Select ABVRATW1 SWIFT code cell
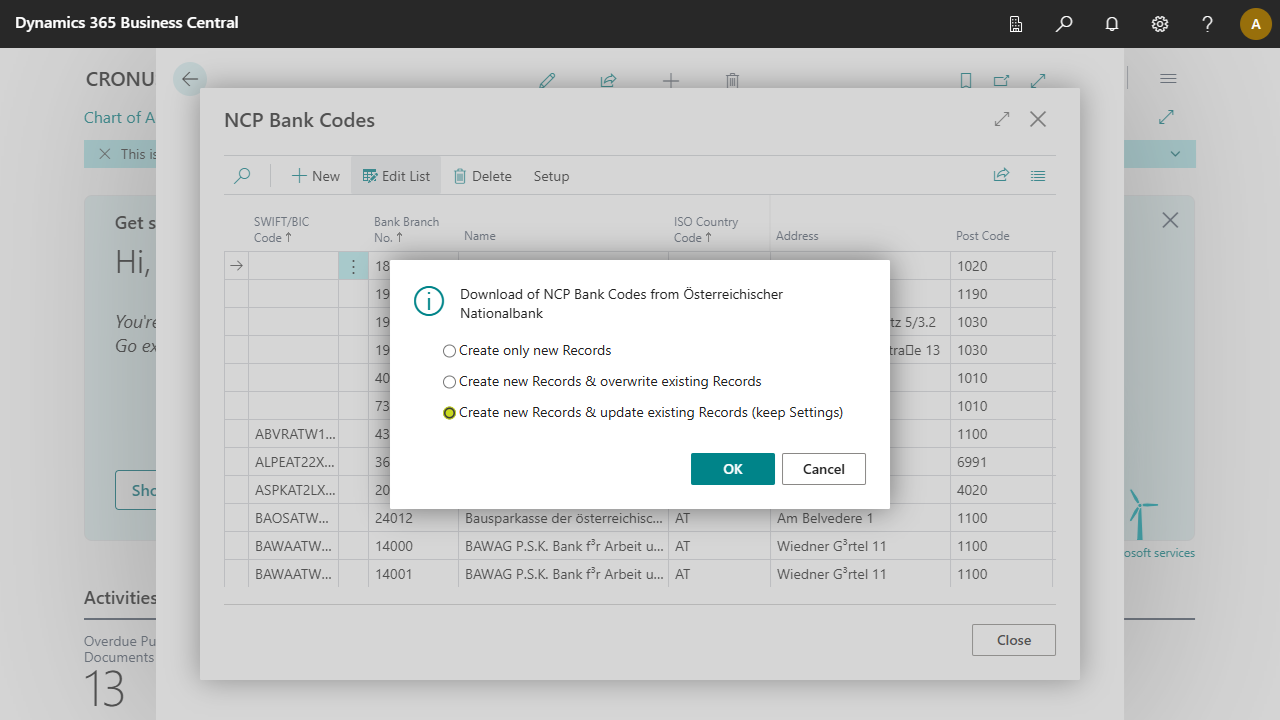Screen dimensions: 1280x720 pyautogui.click(x=294, y=434)
